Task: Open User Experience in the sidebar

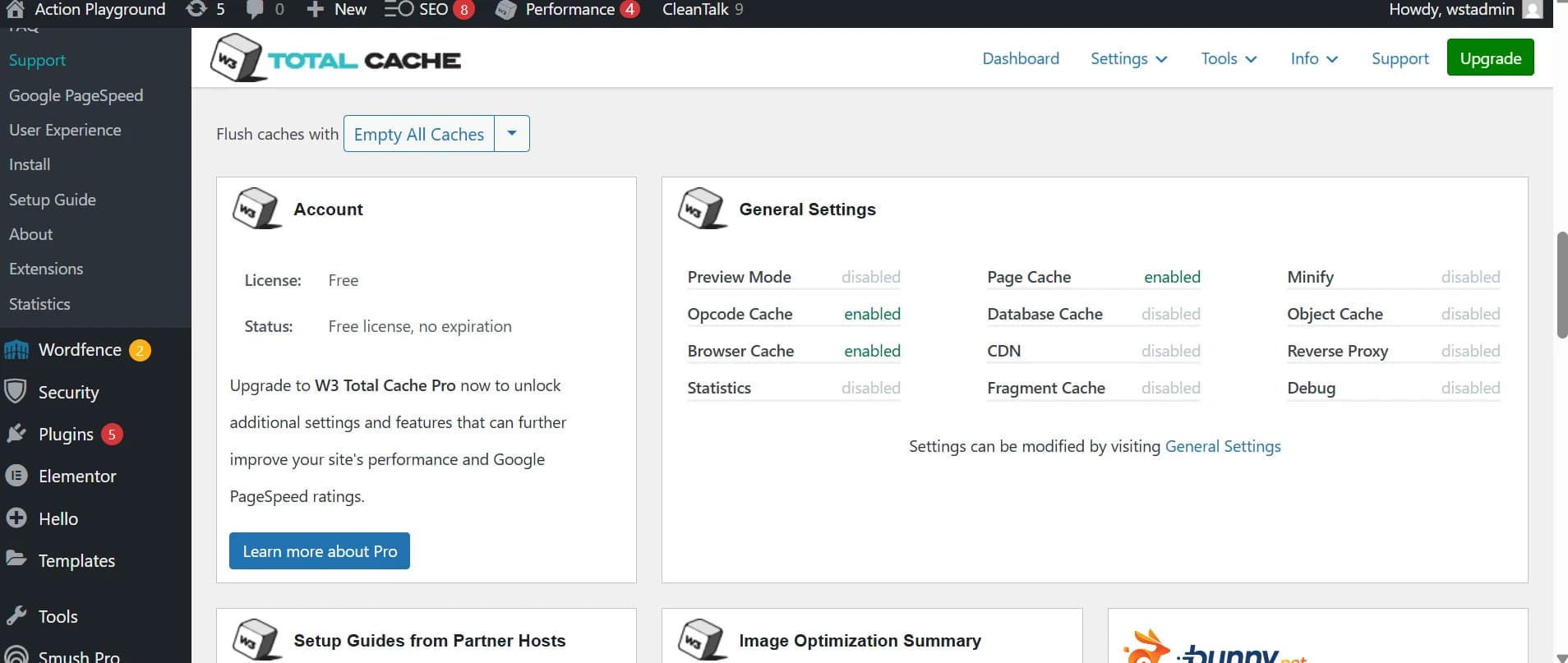Action: 65,130
